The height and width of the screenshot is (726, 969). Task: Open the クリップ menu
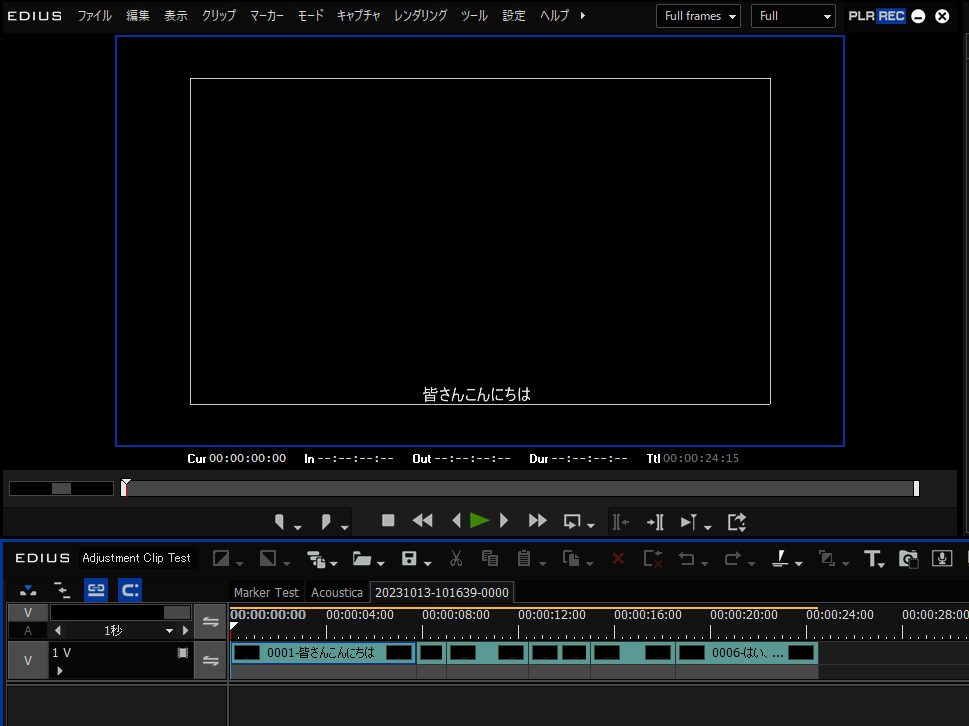[x=219, y=15]
